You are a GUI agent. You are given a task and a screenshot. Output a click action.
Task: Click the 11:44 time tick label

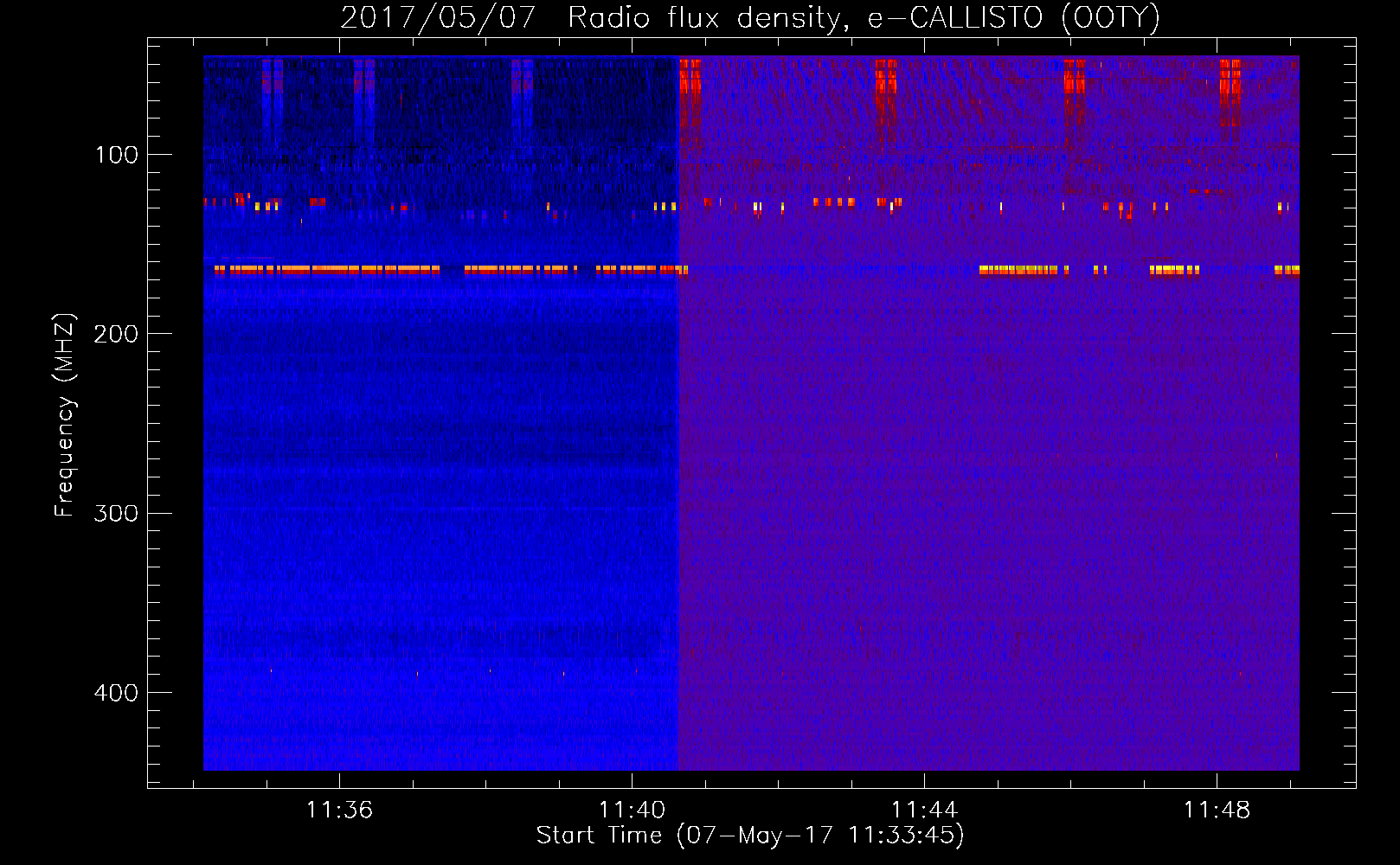tap(925, 810)
